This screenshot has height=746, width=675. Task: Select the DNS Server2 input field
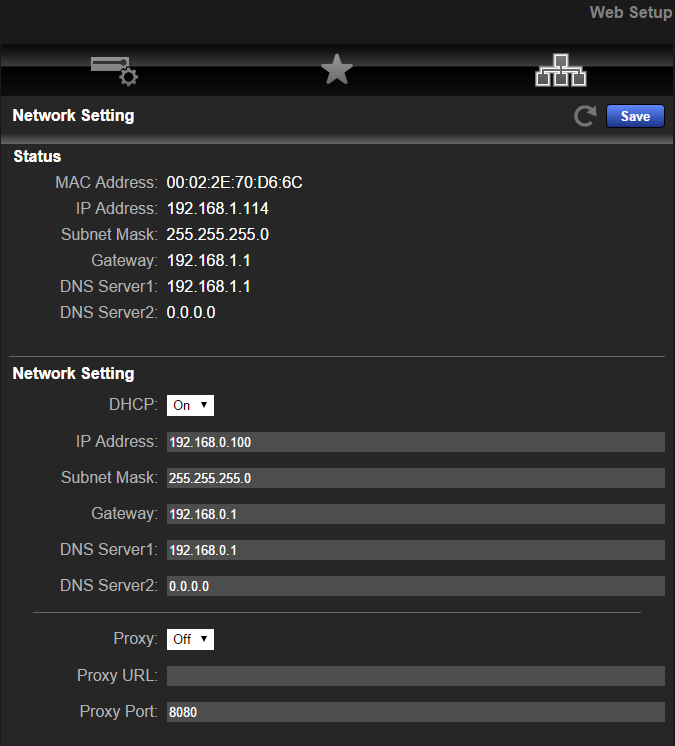[x=415, y=586]
